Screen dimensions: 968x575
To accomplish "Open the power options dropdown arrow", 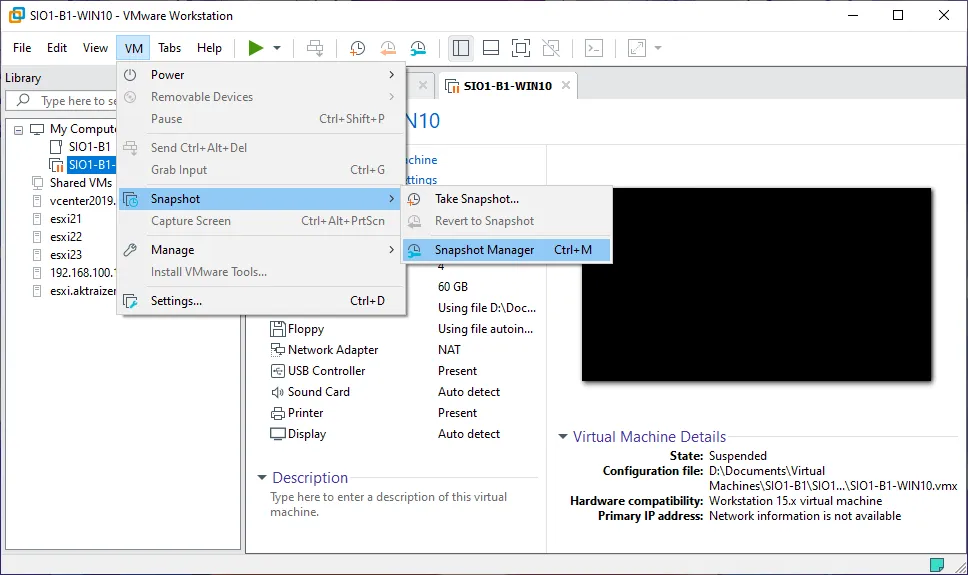I will click(277, 48).
